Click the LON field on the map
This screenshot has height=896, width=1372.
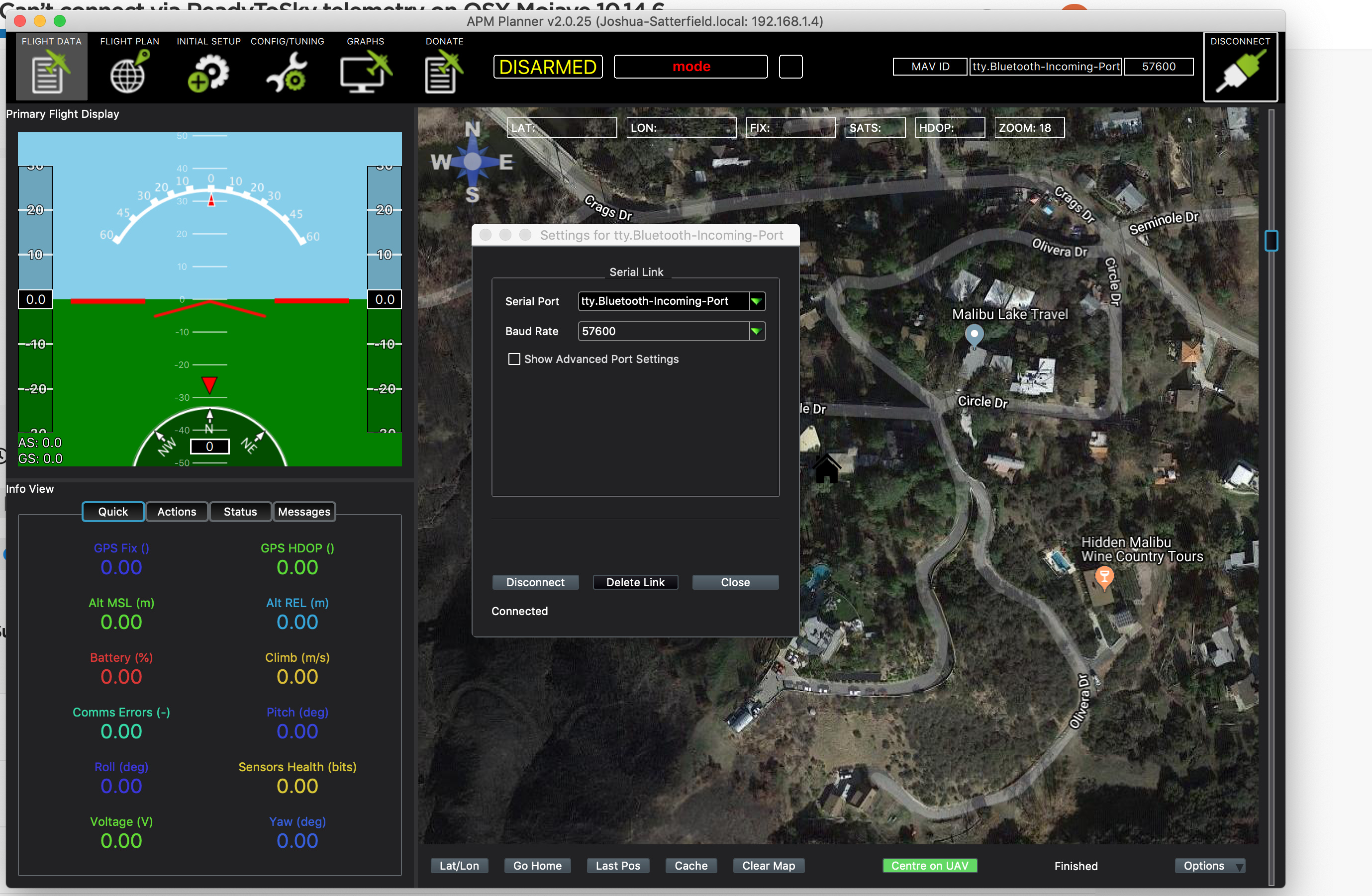682,128
